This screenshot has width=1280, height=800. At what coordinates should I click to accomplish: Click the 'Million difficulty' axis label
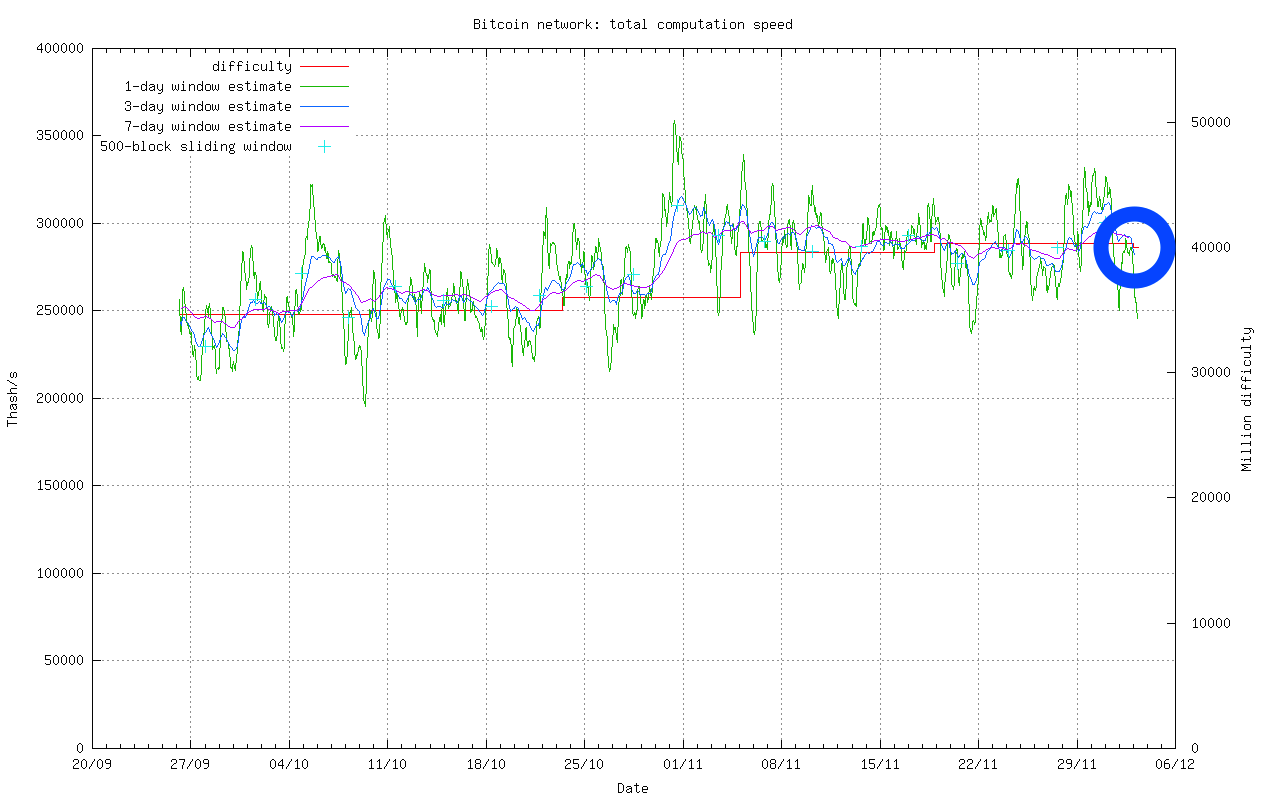[1247, 398]
